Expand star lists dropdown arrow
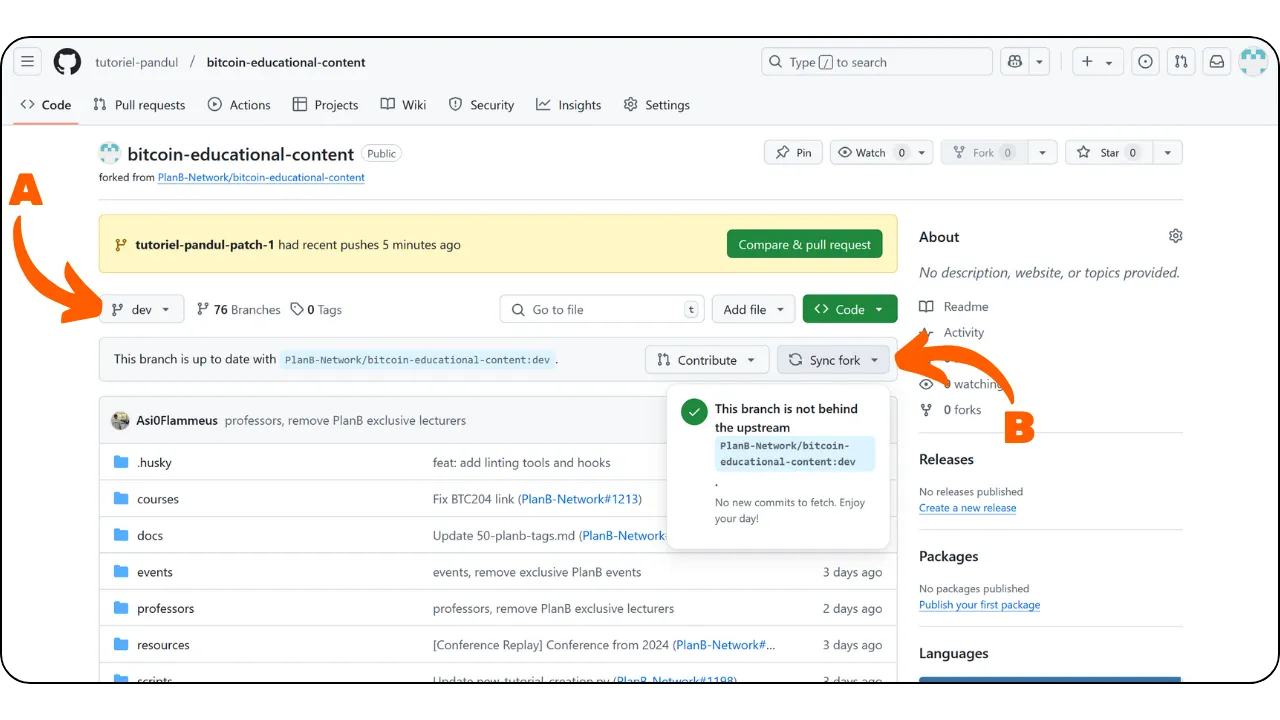The height and width of the screenshot is (720, 1280). point(1168,153)
